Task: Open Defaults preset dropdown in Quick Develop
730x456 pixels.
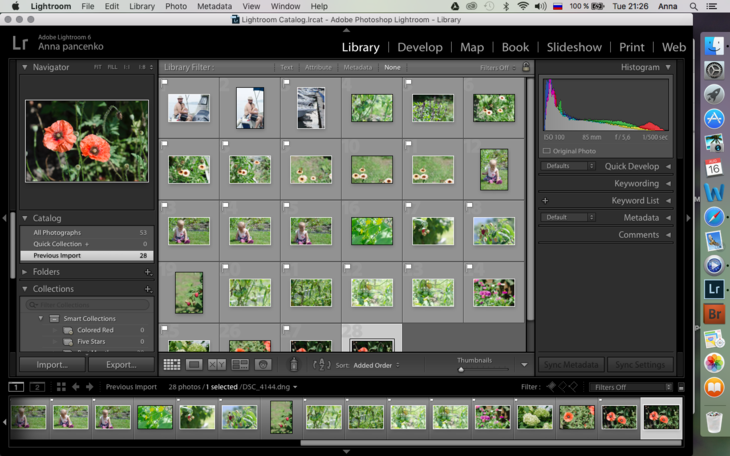Action: [568, 166]
